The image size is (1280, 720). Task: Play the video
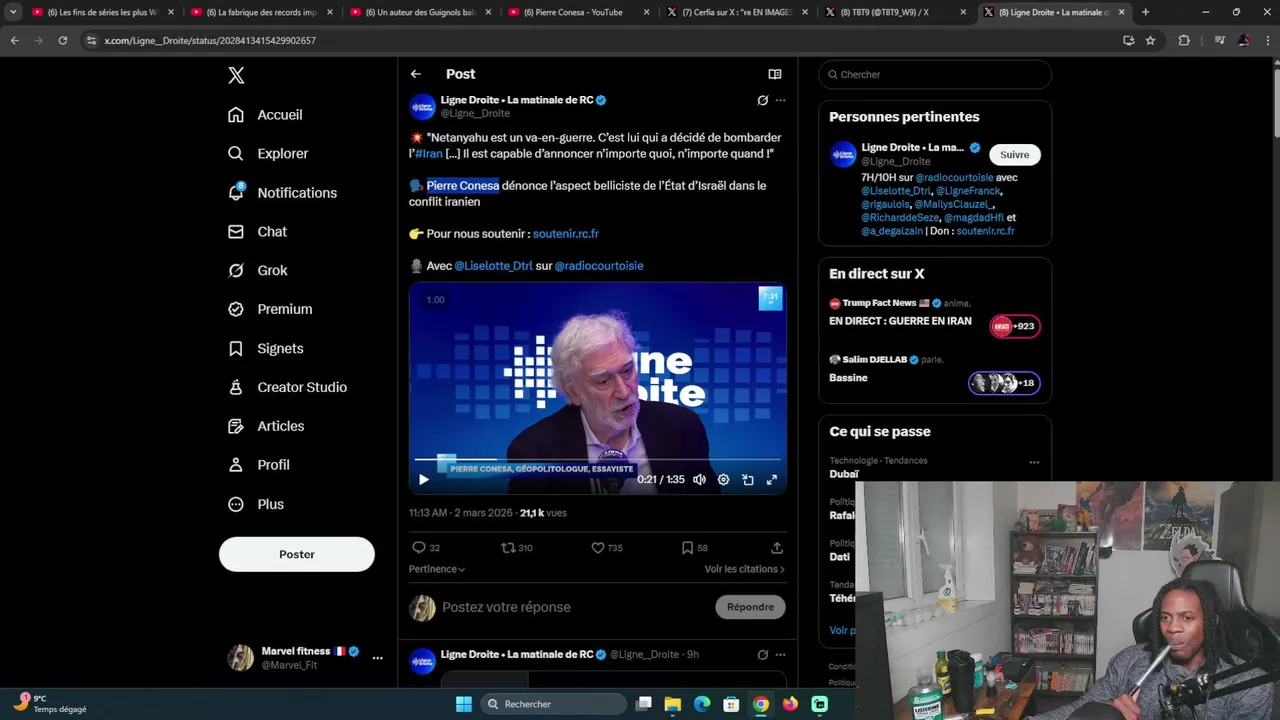[424, 480]
